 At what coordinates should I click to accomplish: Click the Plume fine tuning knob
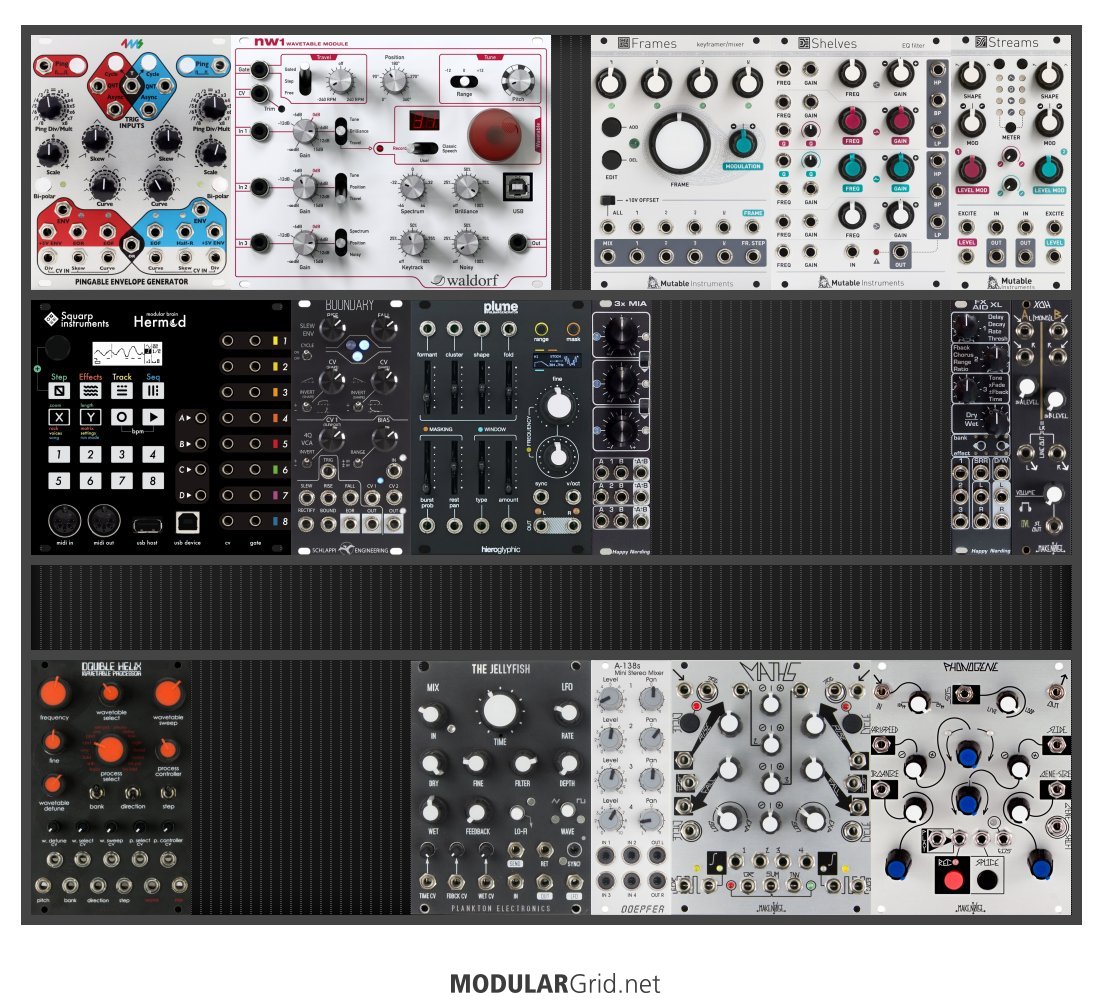559,406
